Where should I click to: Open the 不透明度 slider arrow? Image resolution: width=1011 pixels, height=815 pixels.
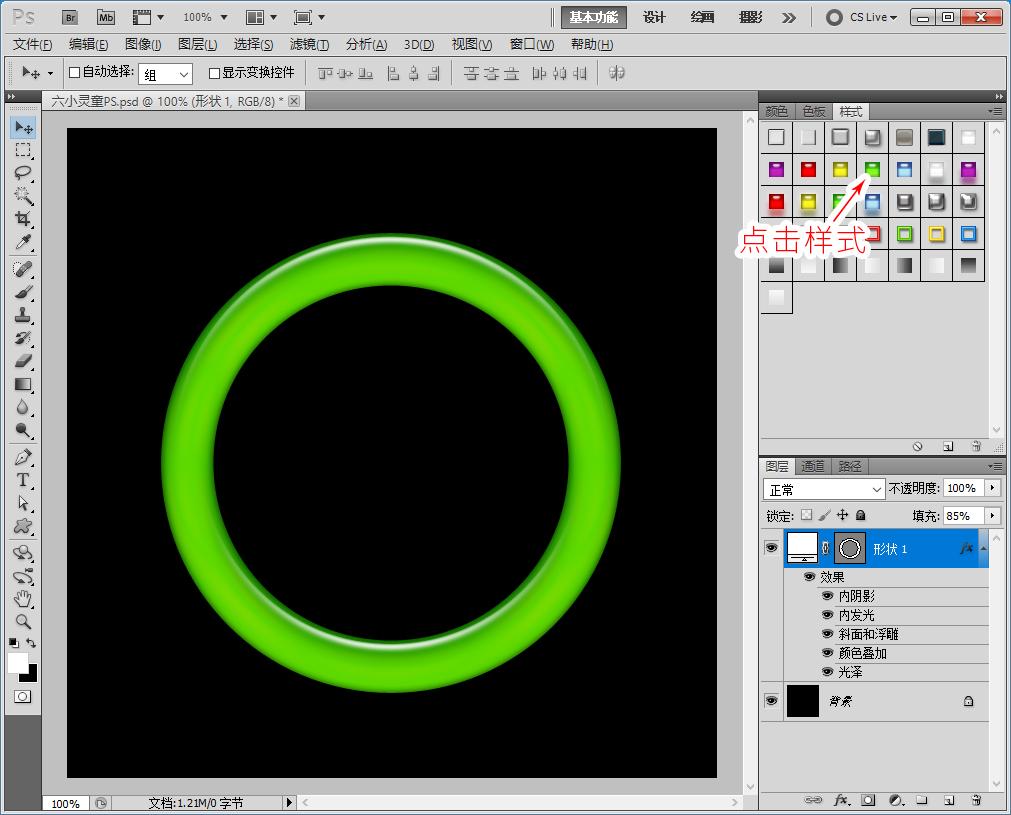992,488
